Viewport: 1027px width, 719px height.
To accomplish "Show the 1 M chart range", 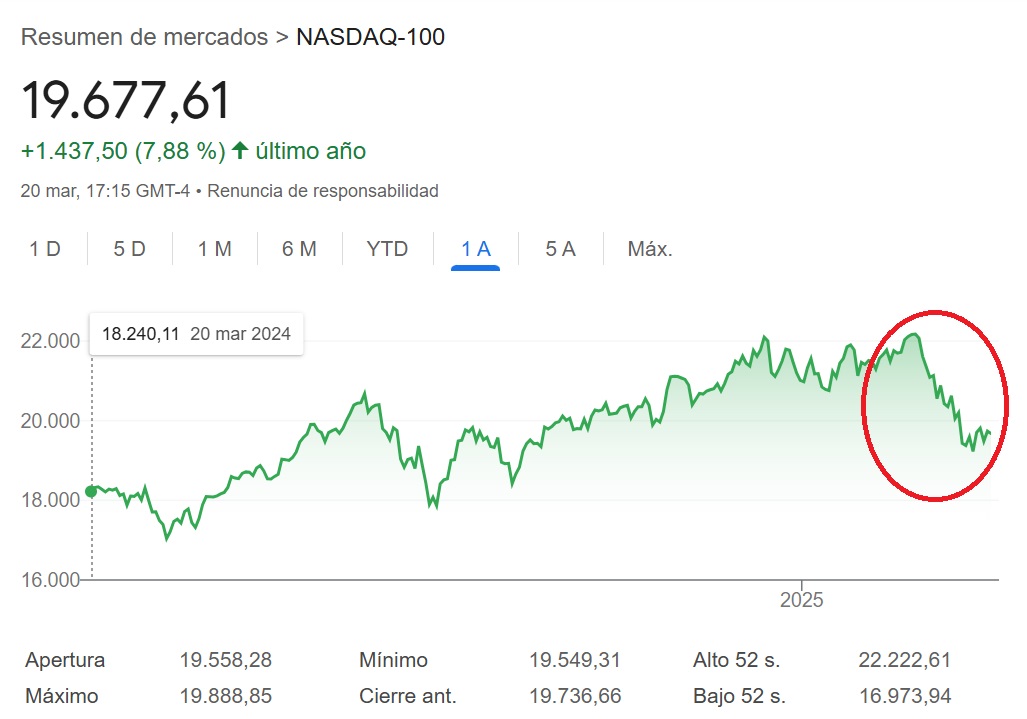I will pyautogui.click(x=215, y=249).
